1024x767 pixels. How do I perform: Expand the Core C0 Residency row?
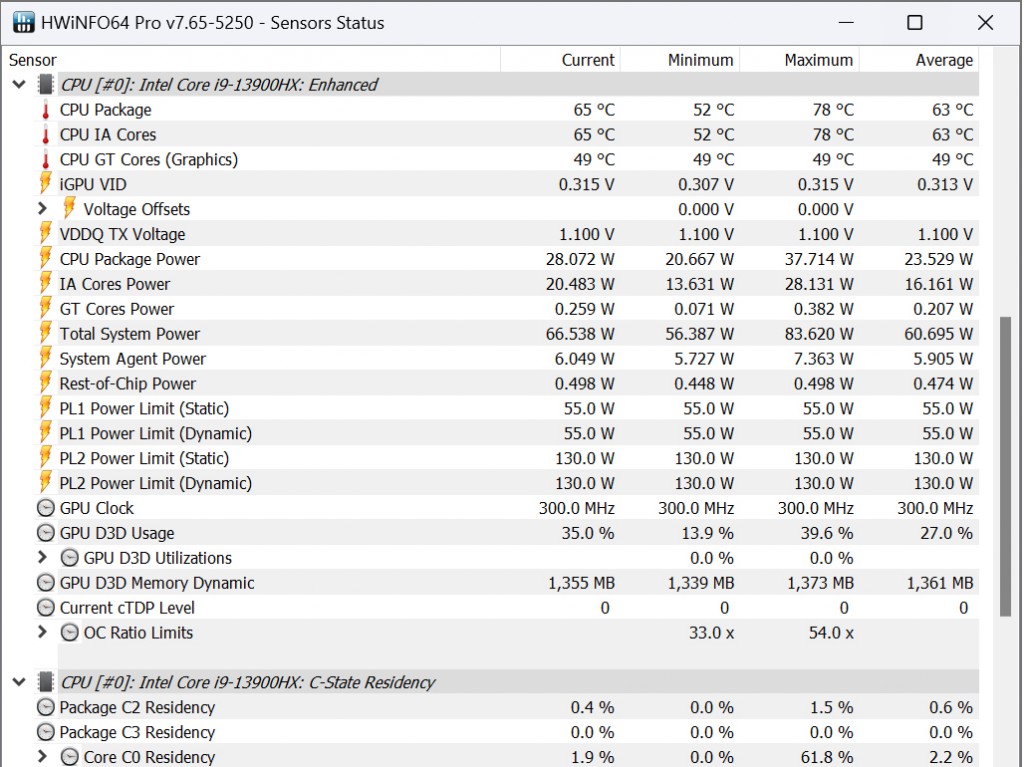[42, 757]
